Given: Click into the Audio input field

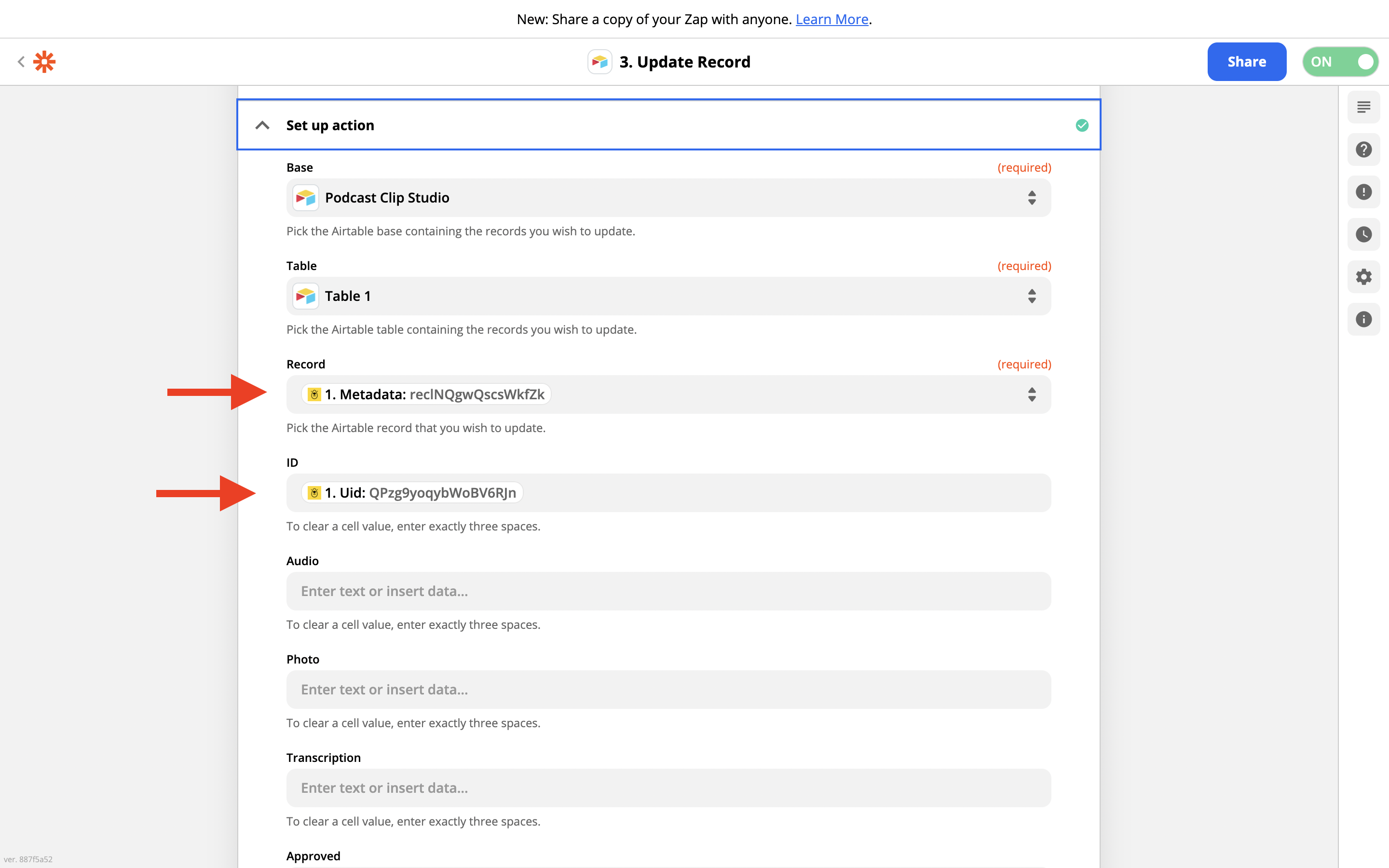Looking at the screenshot, I should pos(668,591).
